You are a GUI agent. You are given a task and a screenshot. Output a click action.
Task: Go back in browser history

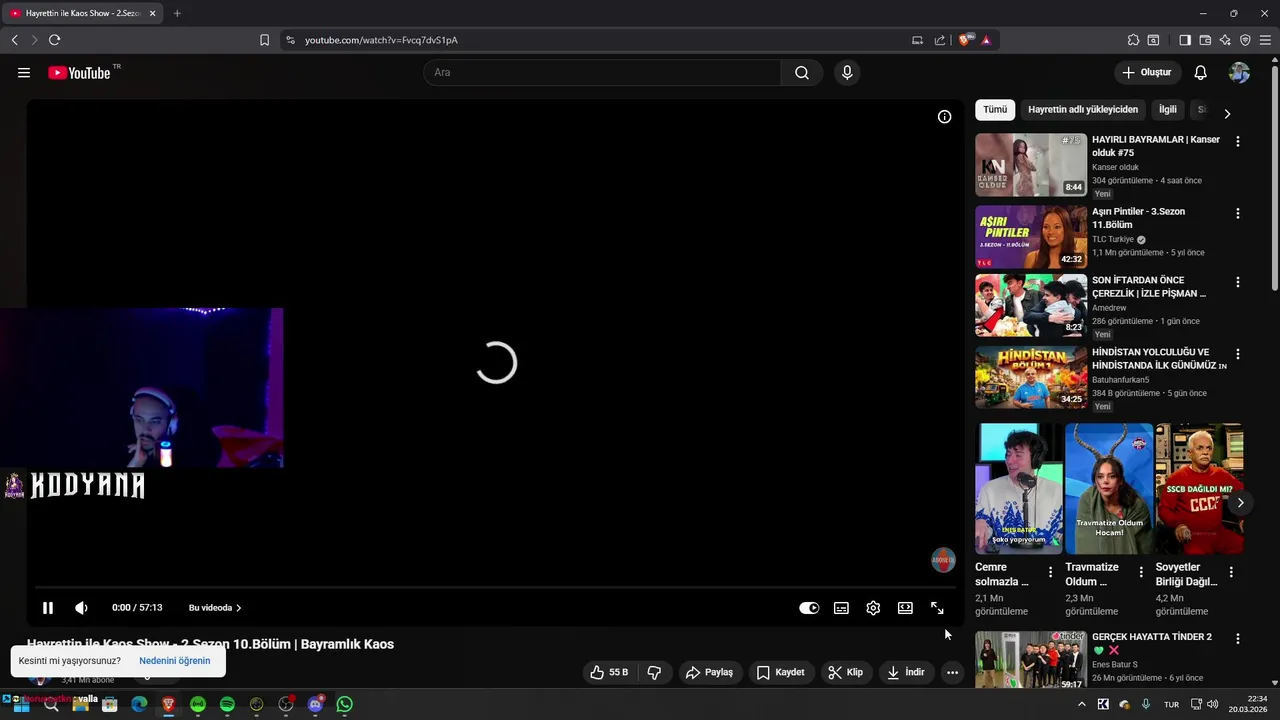[x=14, y=40]
